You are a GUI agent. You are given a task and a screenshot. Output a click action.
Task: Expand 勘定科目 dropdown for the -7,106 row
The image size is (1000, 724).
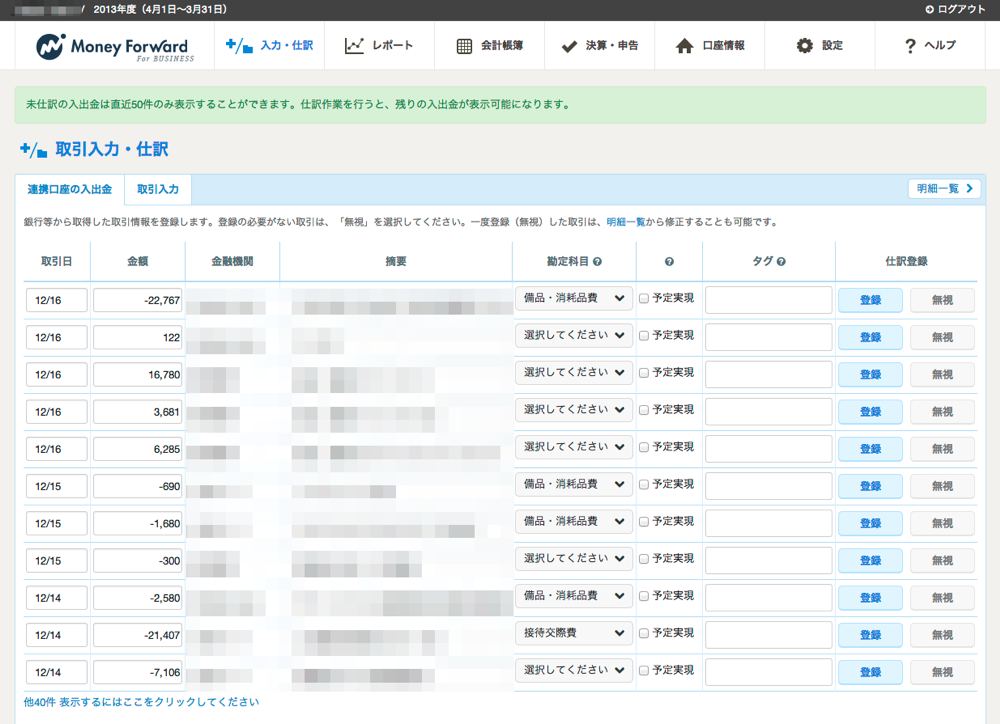(x=574, y=670)
